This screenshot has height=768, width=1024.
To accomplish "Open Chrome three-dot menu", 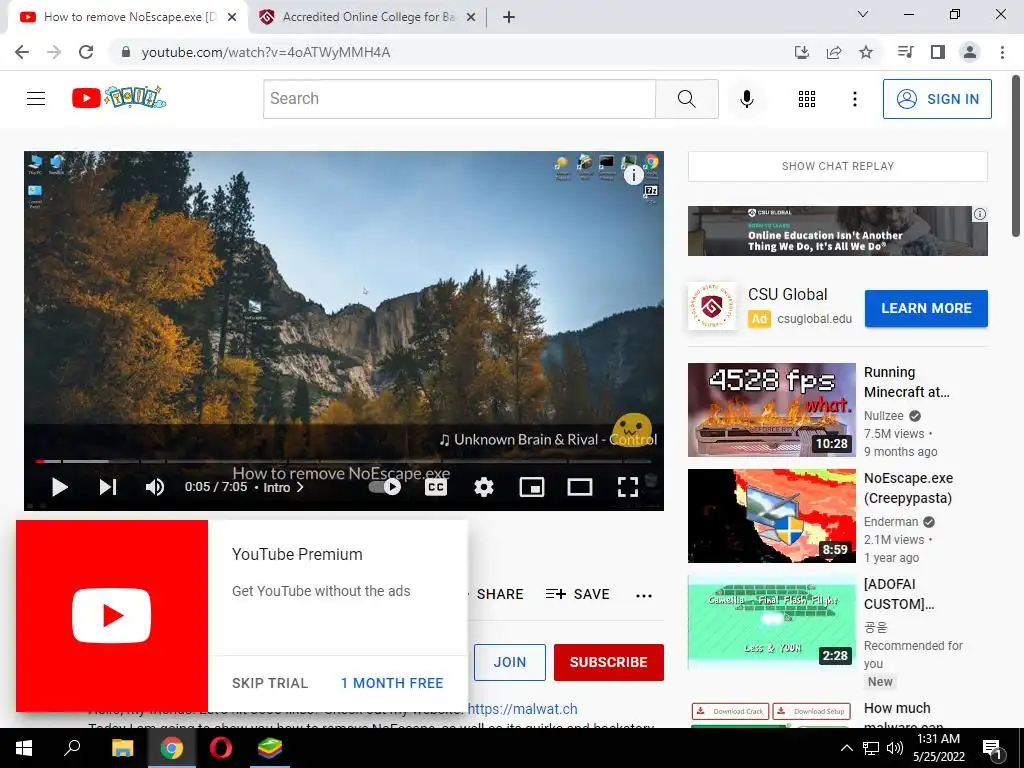I will [x=1002, y=52].
